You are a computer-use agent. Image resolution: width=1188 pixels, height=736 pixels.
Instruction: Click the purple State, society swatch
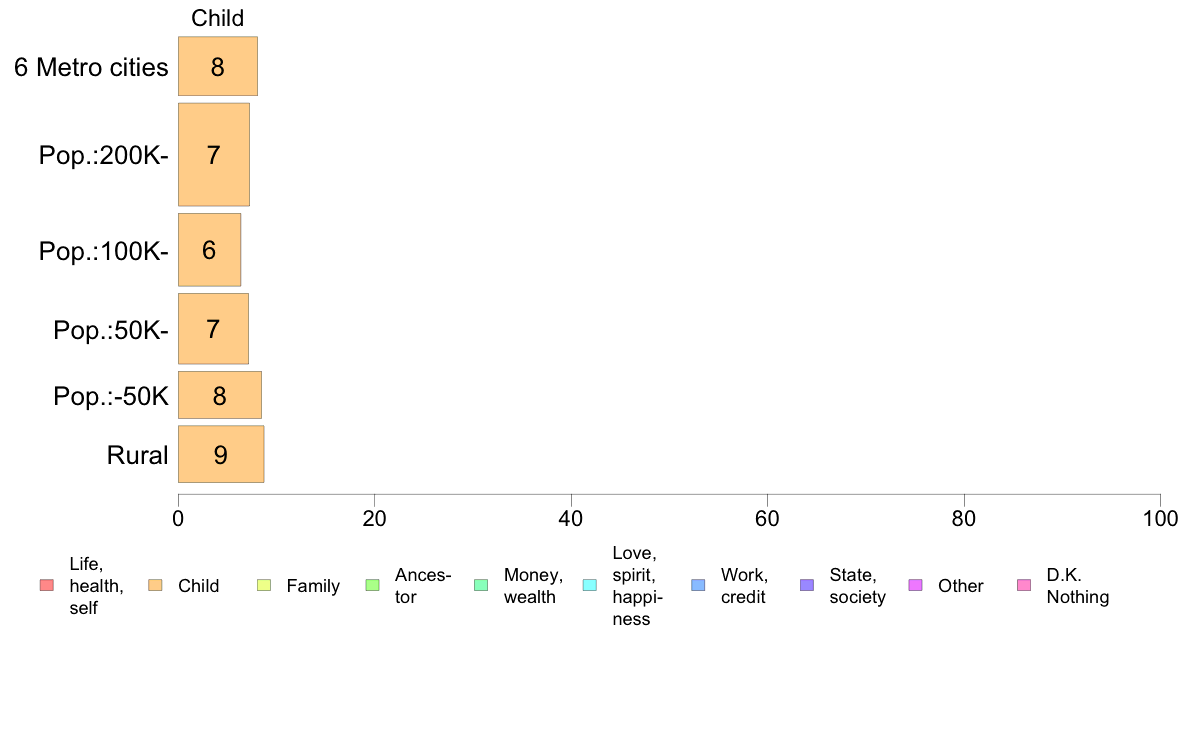point(807,585)
